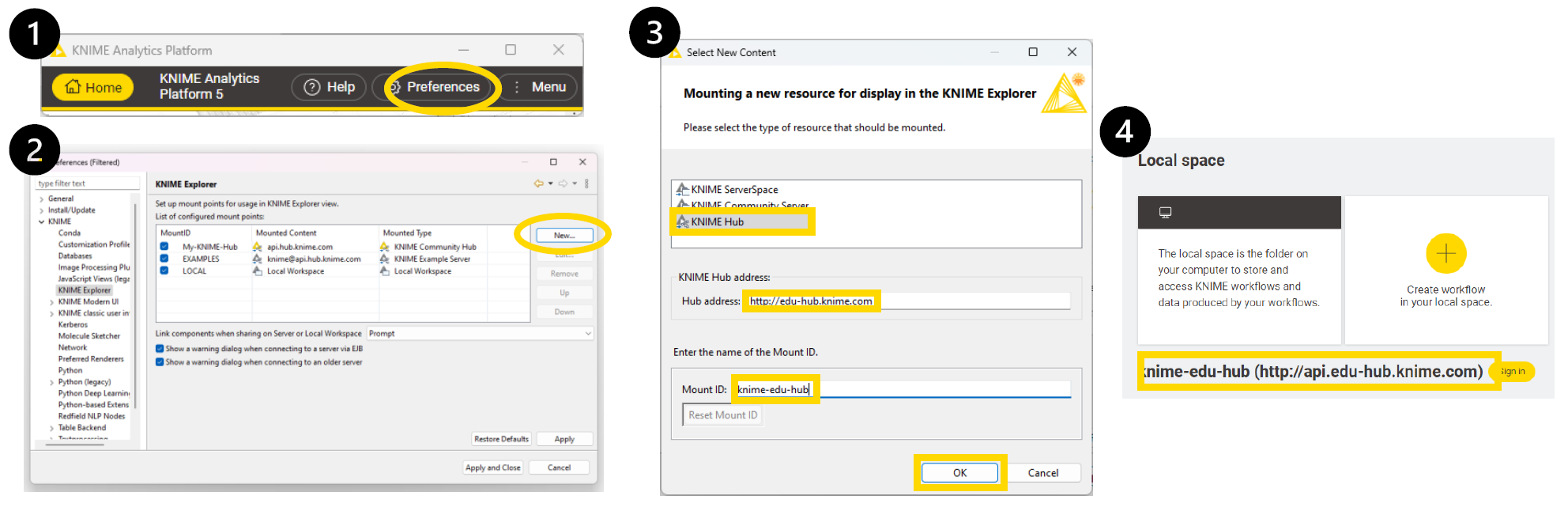Select KNIME Explorer tree item
This screenshot has width=1568, height=507.
pyautogui.click(x=85, y=290)
